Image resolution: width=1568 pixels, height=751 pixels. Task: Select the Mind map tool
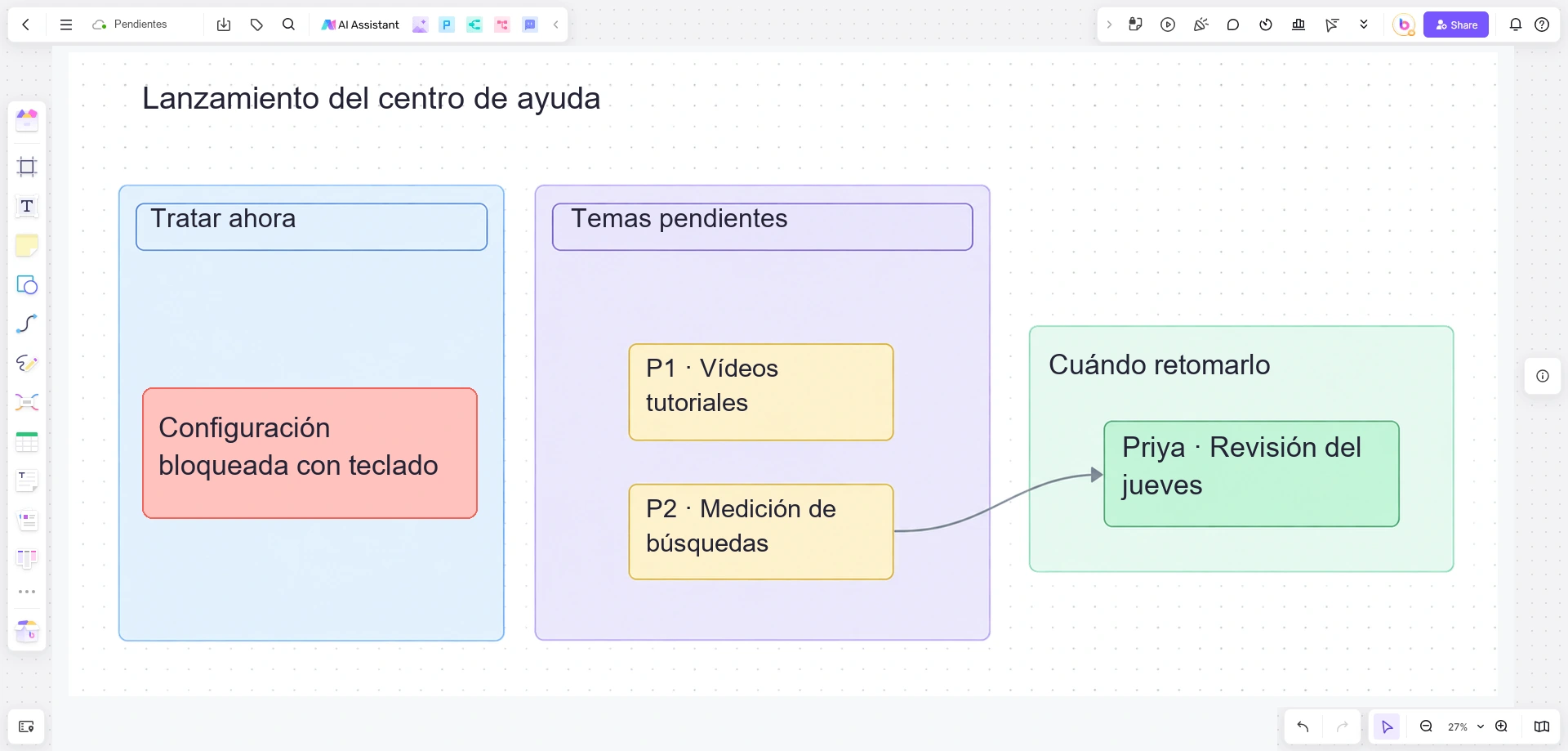pyautogui.click(x=27, y=402)
